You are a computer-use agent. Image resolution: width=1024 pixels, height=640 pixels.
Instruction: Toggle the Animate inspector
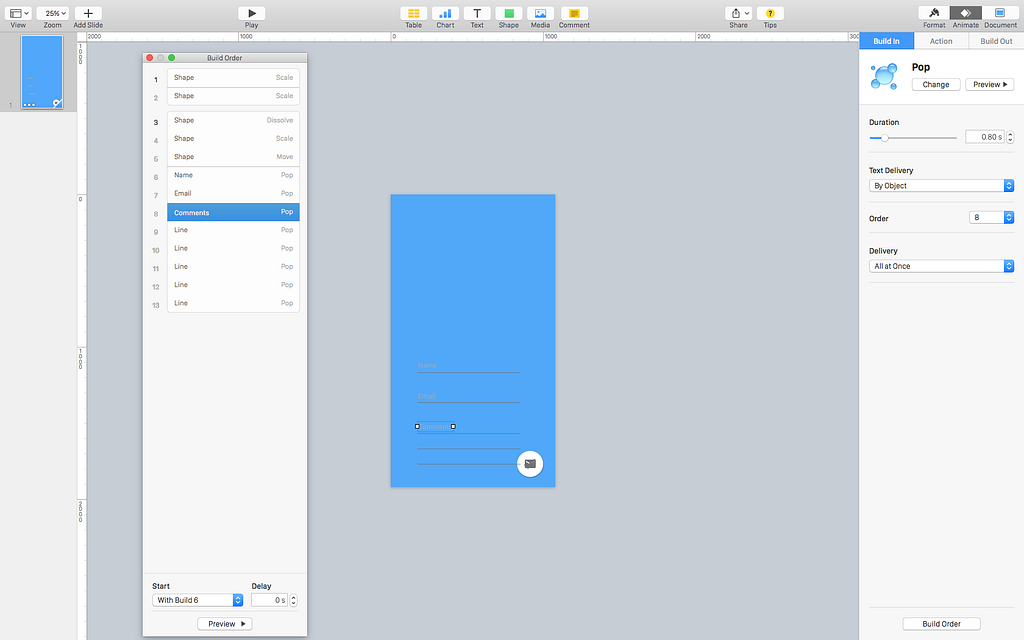pos(966,13)
